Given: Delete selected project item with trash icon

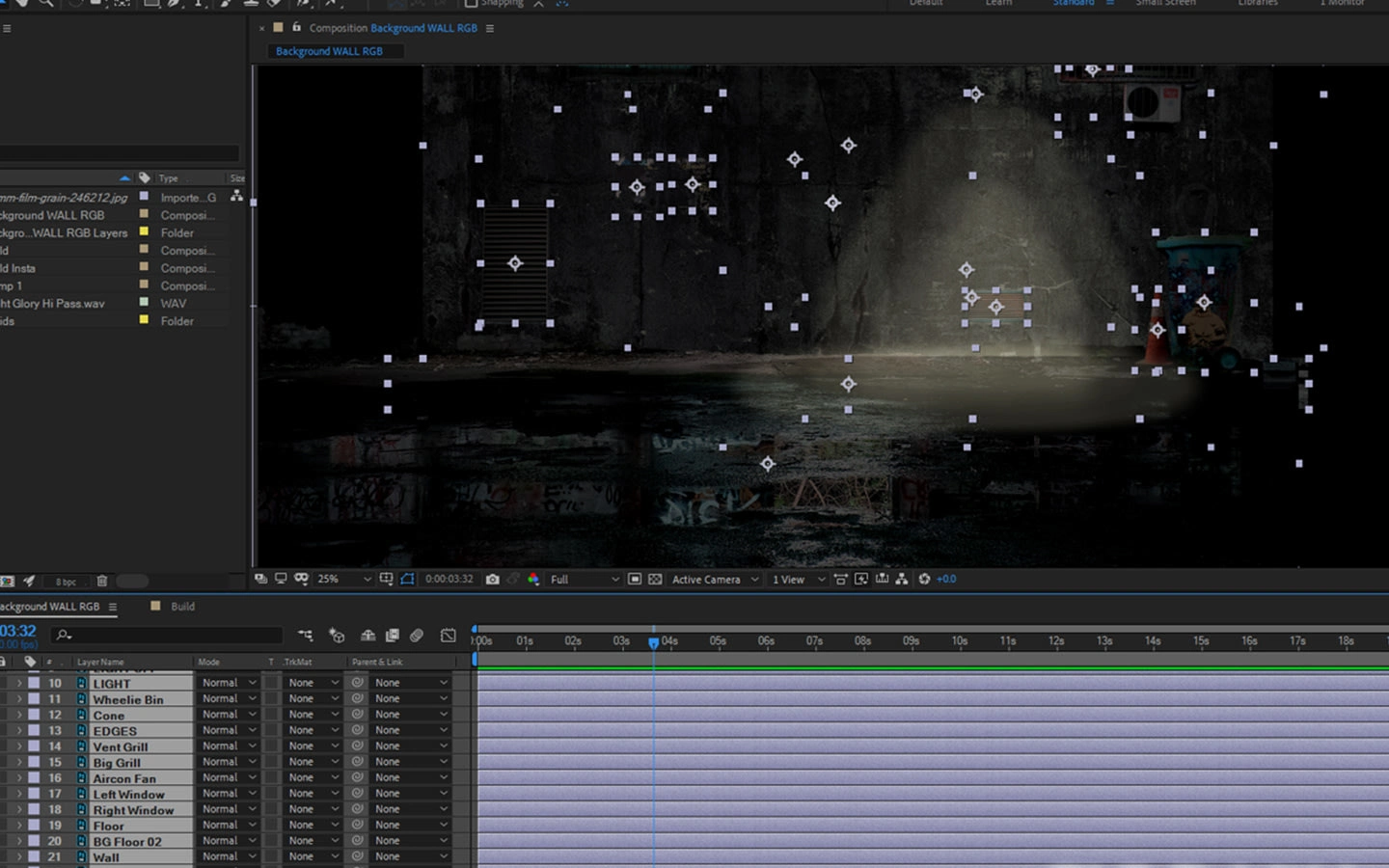Looking at the screenshot, I should (x=102, y=581).
